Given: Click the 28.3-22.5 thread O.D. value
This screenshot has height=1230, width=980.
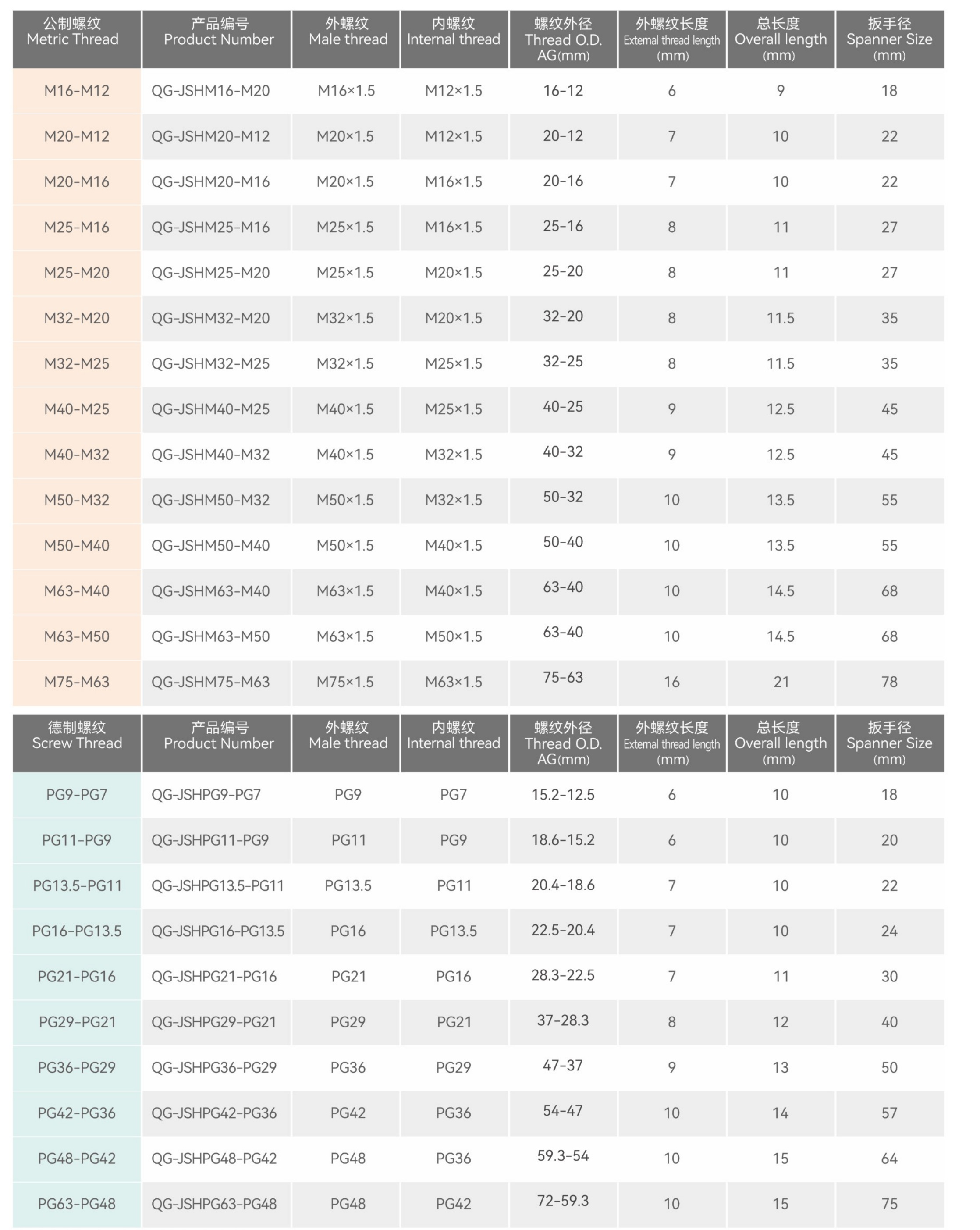Looking at the screenshot, I should coord(562,976).
